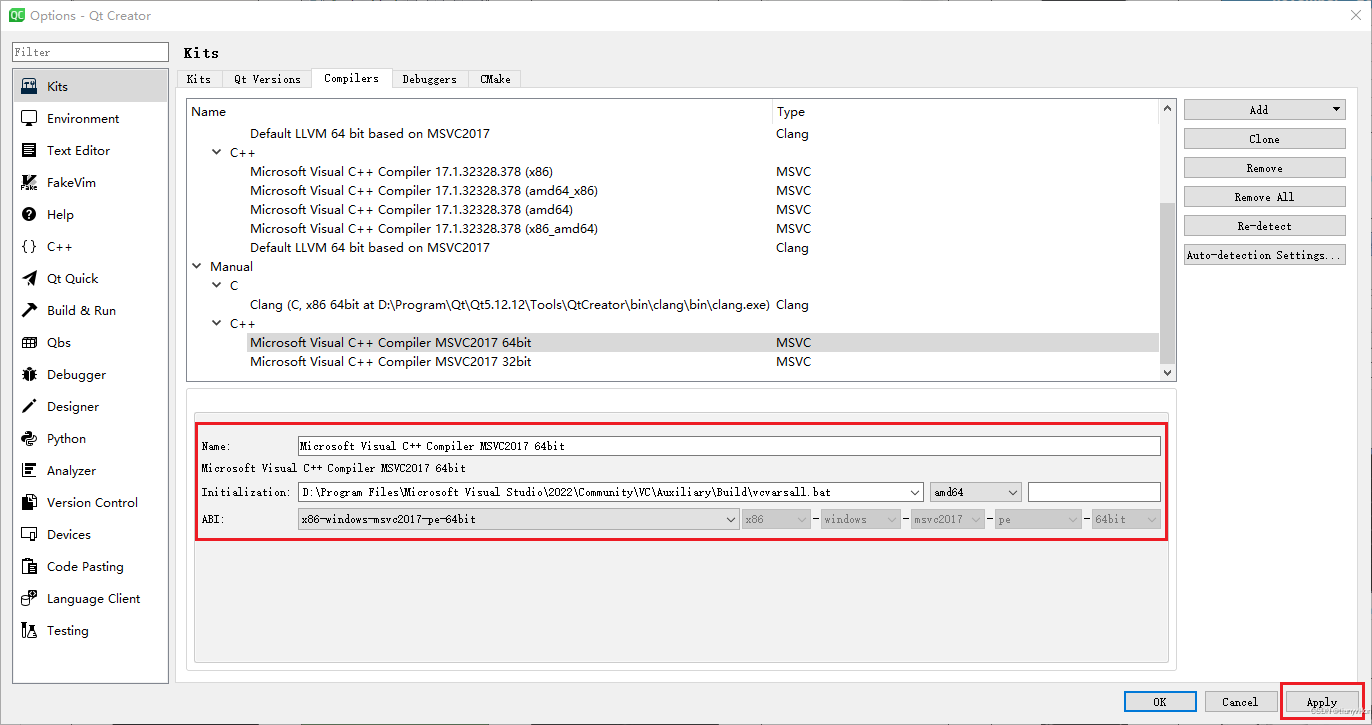Open Build & Run settings category
Viewport: 1372px width, 725px height.
[90, 310]
